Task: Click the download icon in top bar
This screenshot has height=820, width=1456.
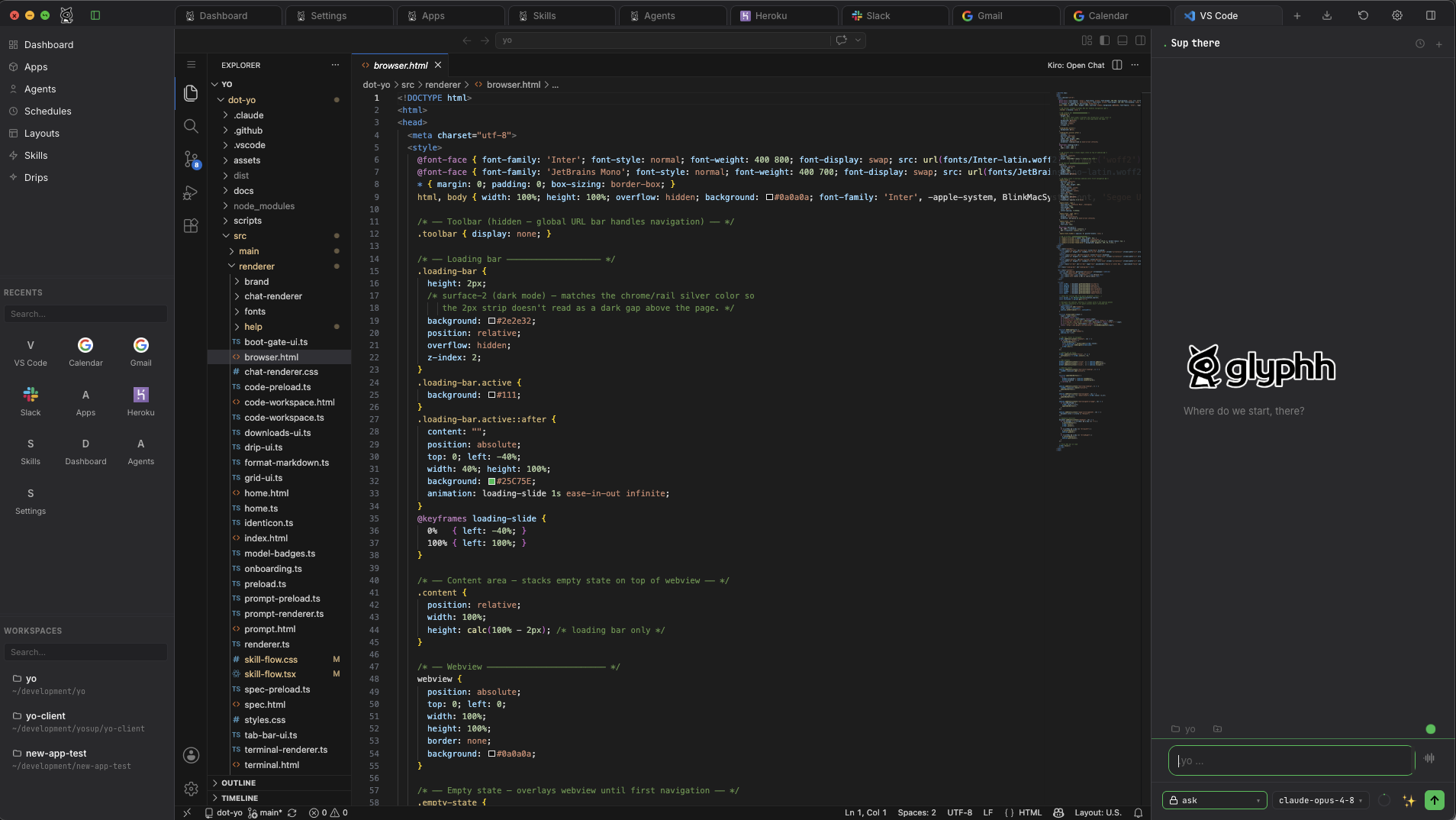Action: point(1327,15)
